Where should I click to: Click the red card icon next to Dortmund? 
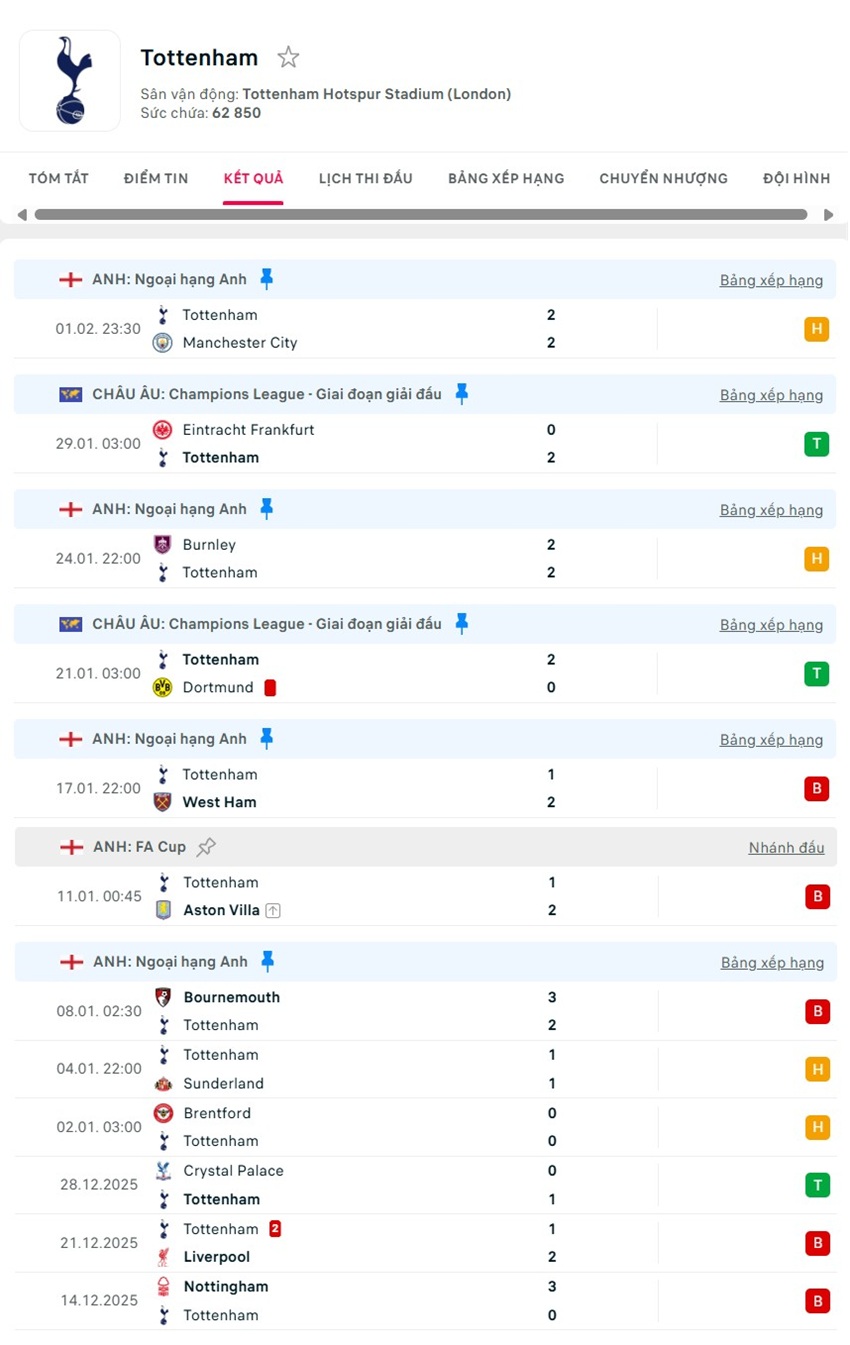point(269,687)
